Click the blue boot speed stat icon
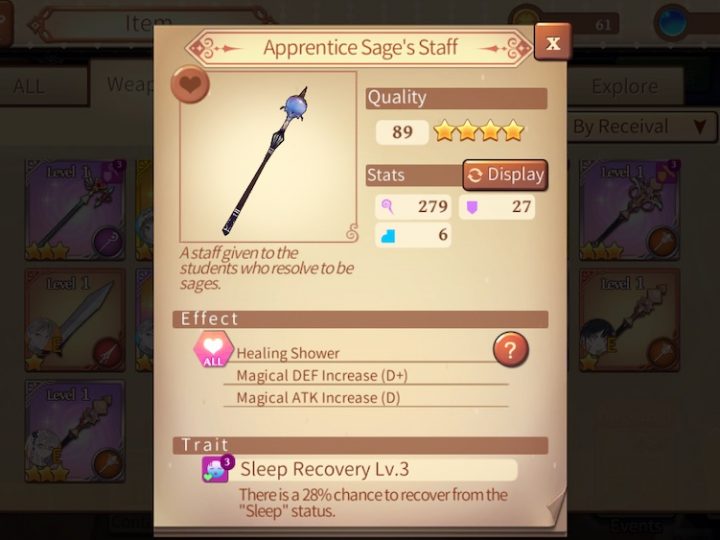Screen dimensions: 720x540 tap(388, 236)
